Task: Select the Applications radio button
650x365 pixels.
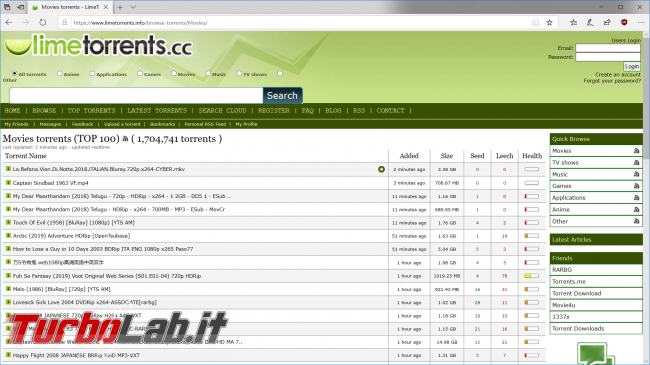Action: [92, 73]
